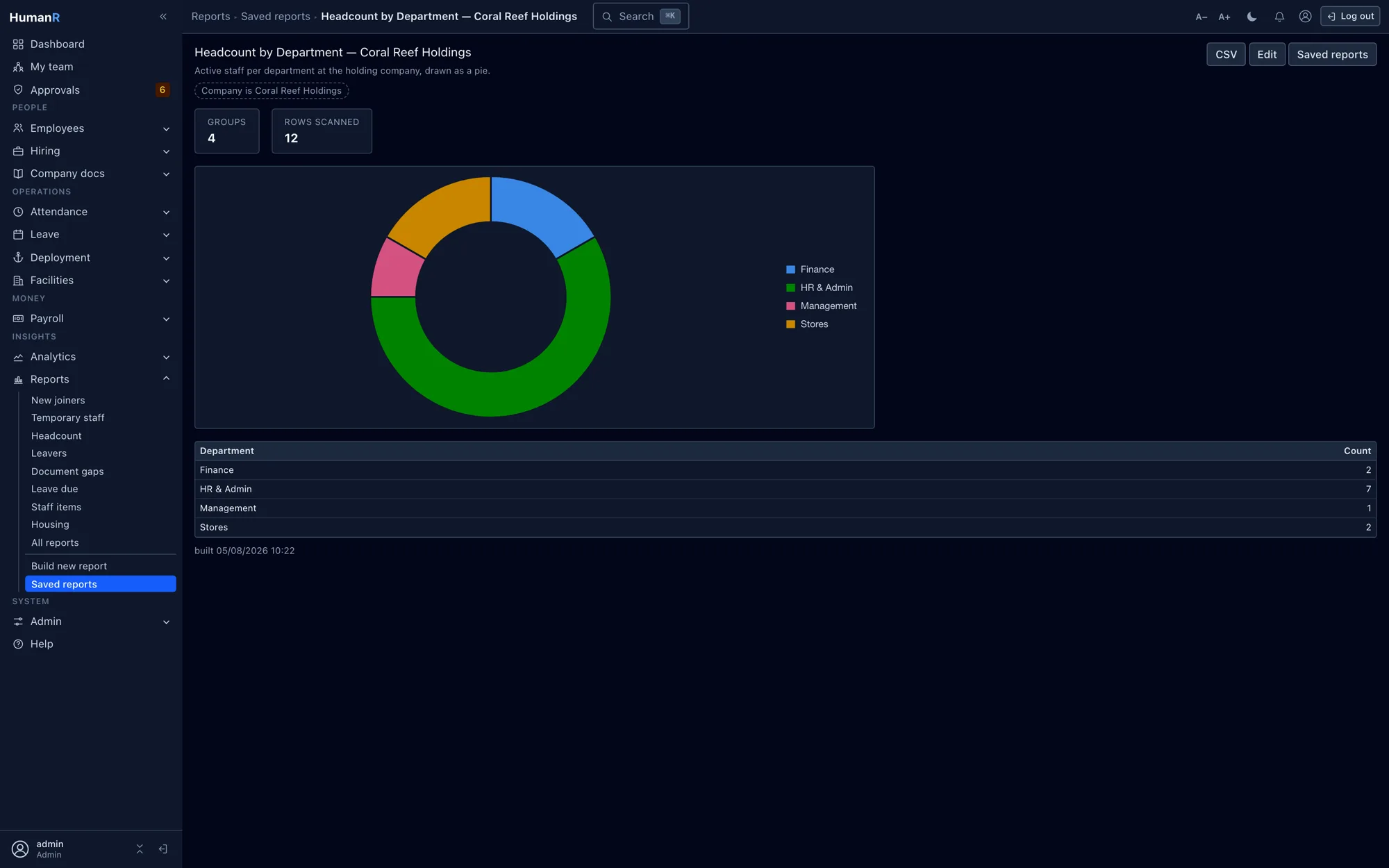
Task: Click the Deployment anchor icon
Action: (18, 258)
